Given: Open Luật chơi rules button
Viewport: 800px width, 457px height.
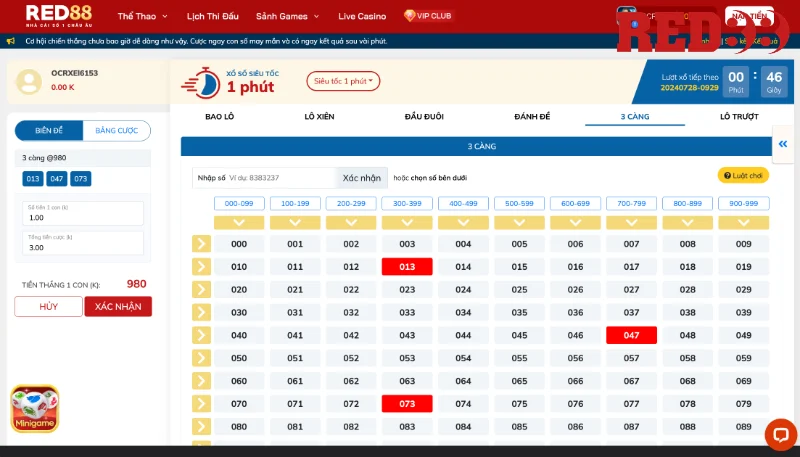Looking at the screenshot, I should [743, 175].
